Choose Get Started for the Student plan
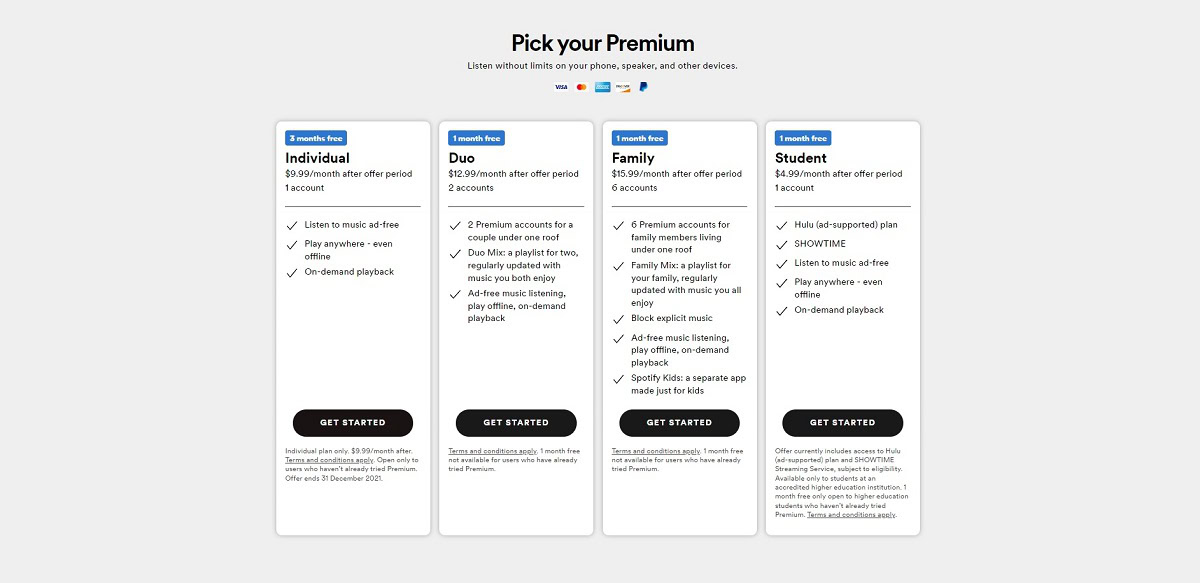The image size is (1200, 583). point(842,423)
